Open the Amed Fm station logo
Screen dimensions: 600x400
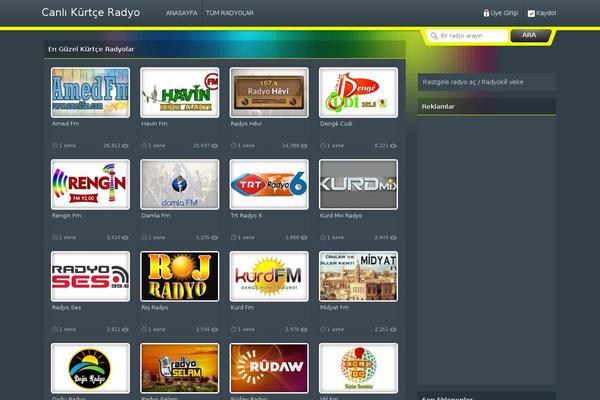click(90, 93)
